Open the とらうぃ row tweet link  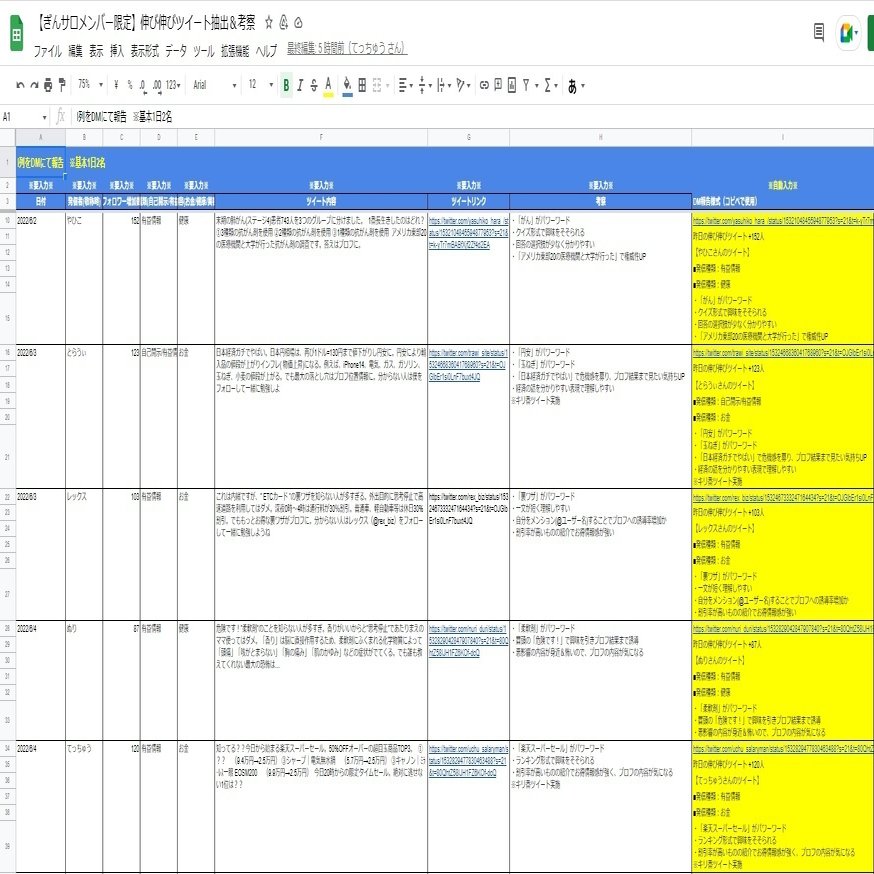point(467,365)
